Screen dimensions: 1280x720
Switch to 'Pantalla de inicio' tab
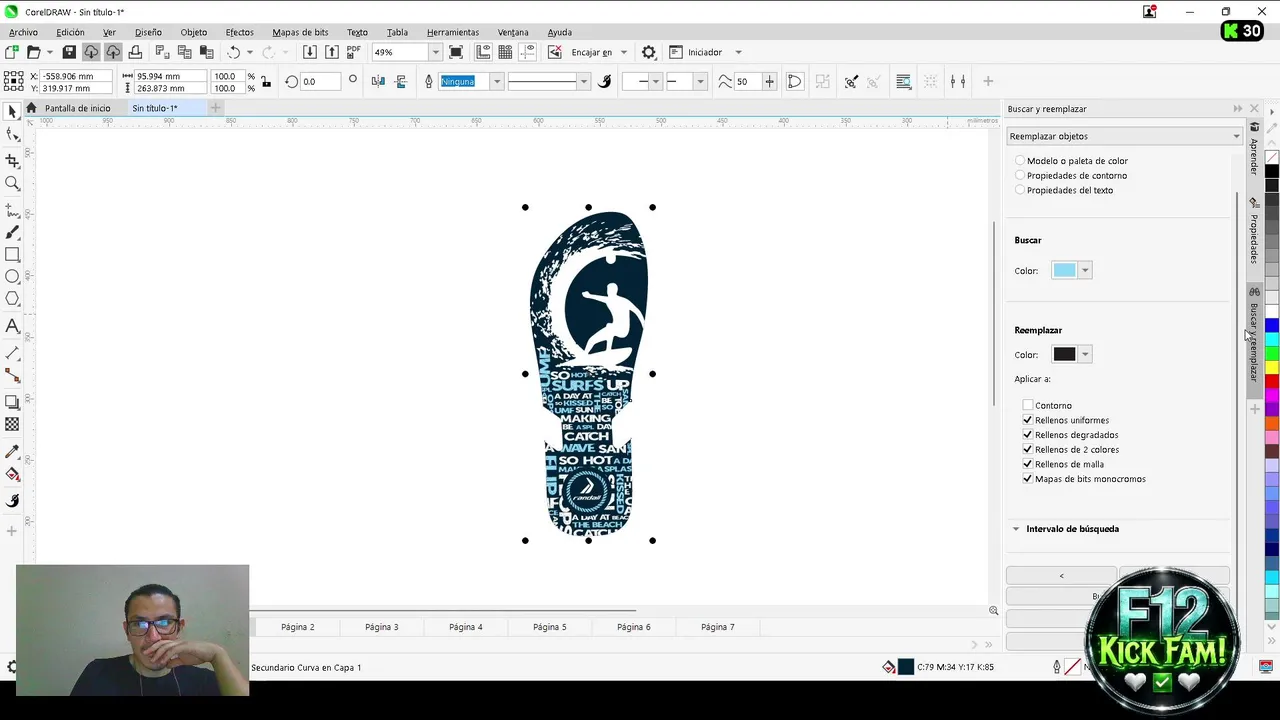78,108
